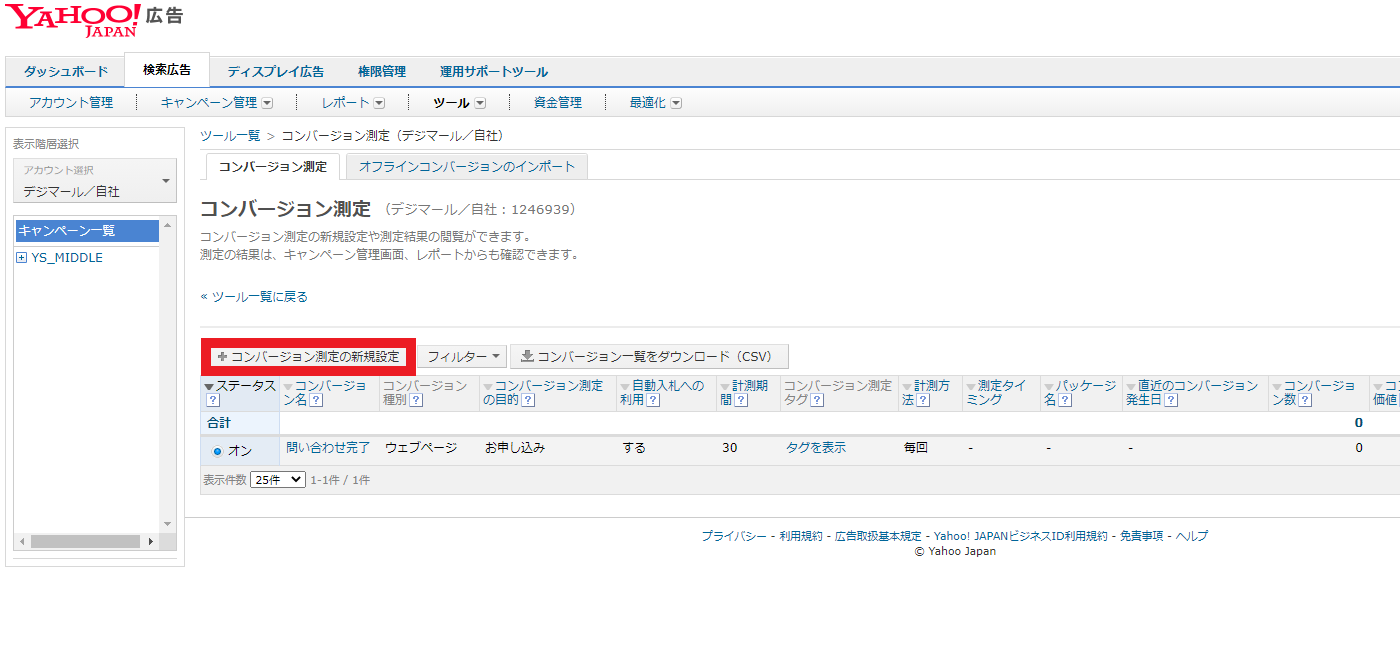The height and width of the screenshot is (647, 1400).
Task: Open help icon for 計測方法 column
Action: click(x=924, y=400)
